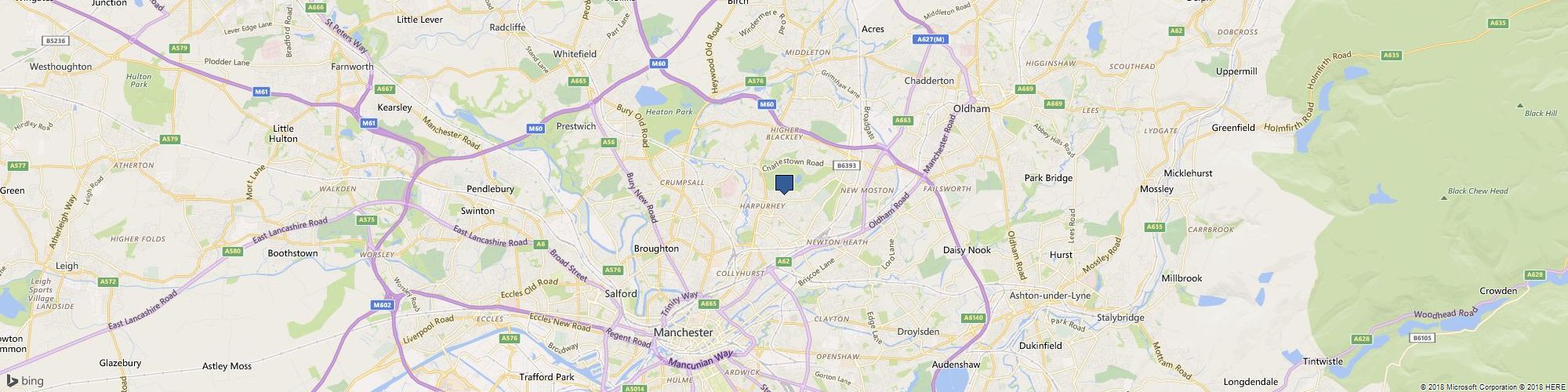The image size is (1568, 392).
Task: Select the A627(M) road shield
Action: click(931, 39)
